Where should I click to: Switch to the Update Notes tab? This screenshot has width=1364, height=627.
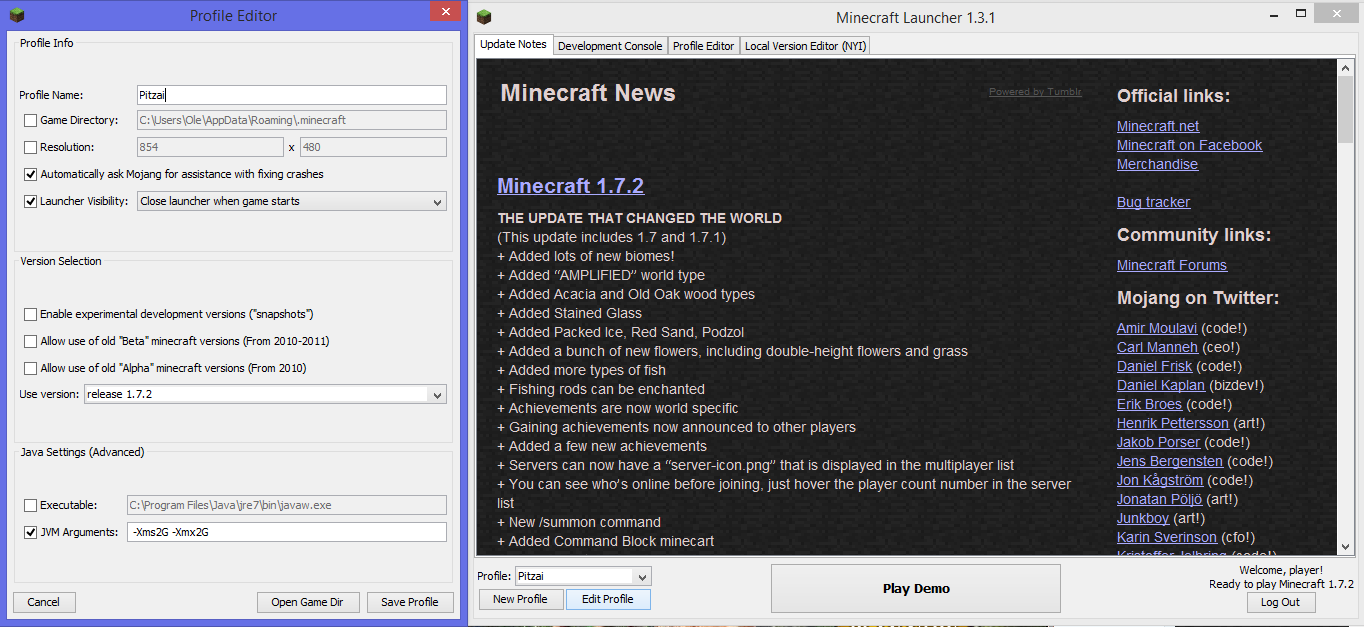[x=513, y=45]
